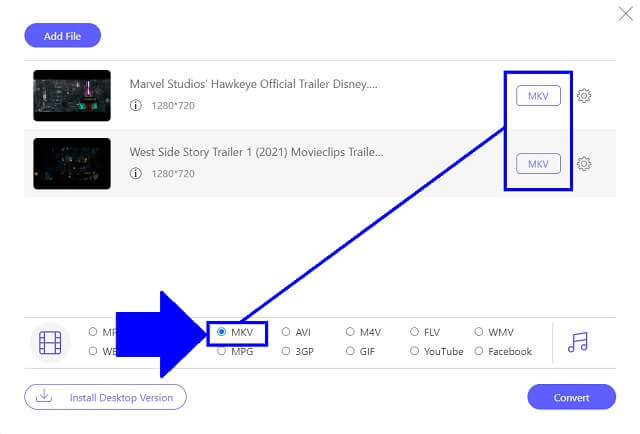Open settings gear for West Side Story trailer
The image size is (640, 434).
click(x=584, y=164)
